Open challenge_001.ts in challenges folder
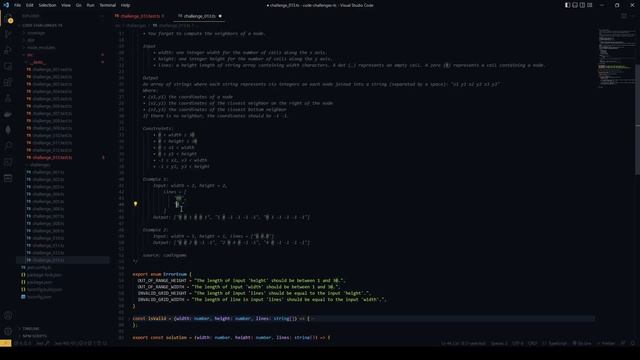Screen dimensions: 640x360 pyautogui.click(x=48, y=172)
